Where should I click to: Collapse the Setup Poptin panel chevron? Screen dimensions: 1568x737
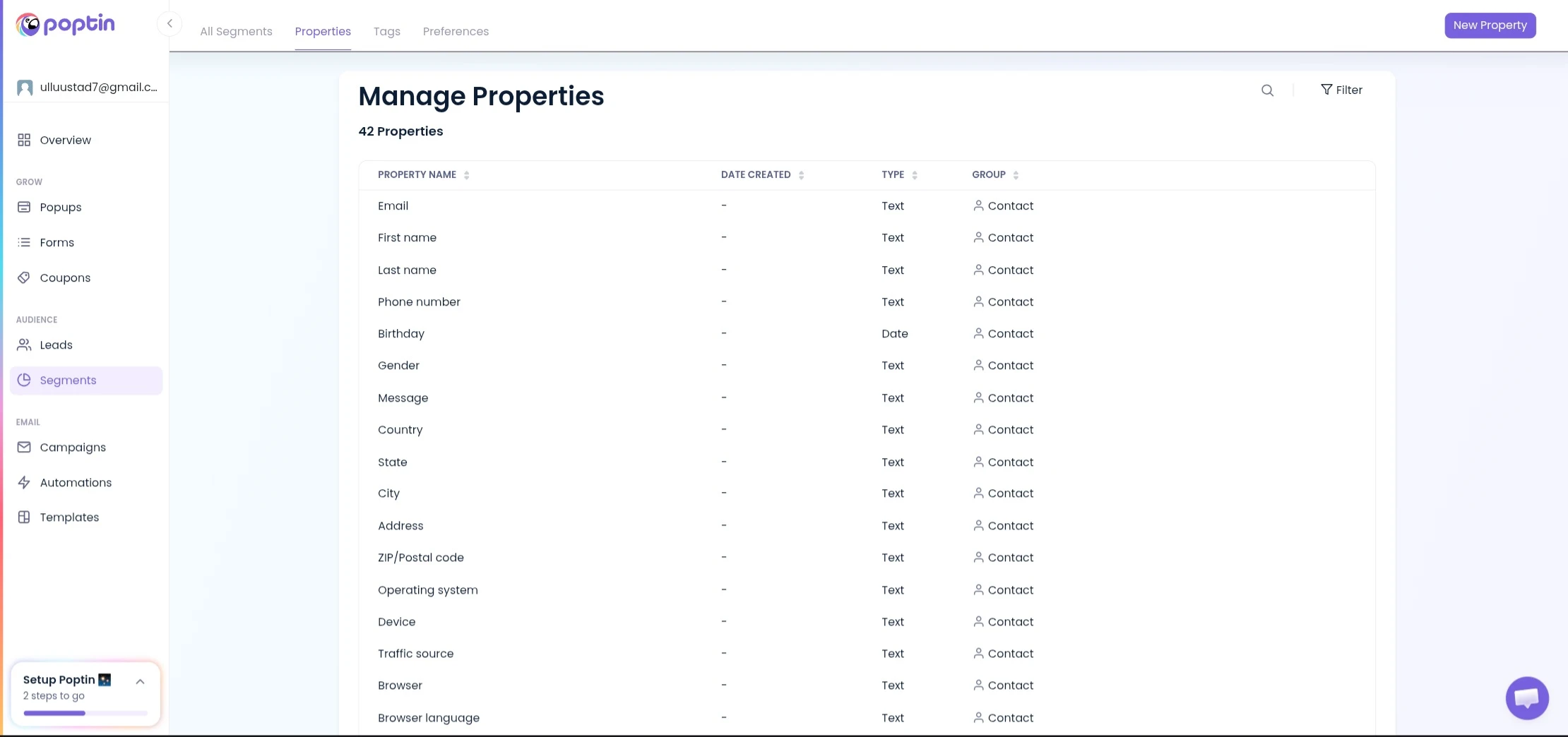coord(140,681)
